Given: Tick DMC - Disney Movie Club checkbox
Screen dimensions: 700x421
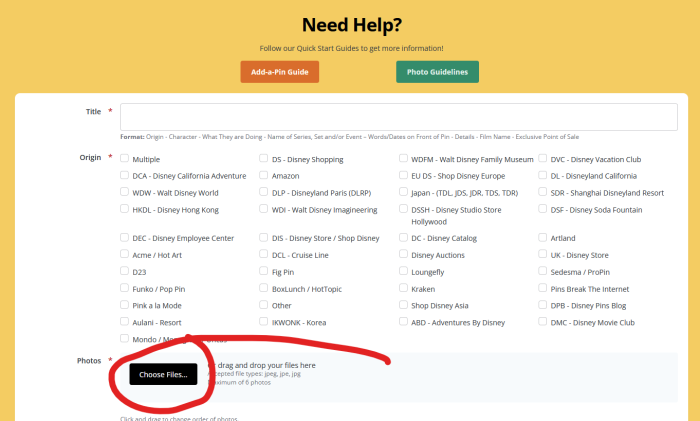Looking at the screenshot, I should (543, 323).
